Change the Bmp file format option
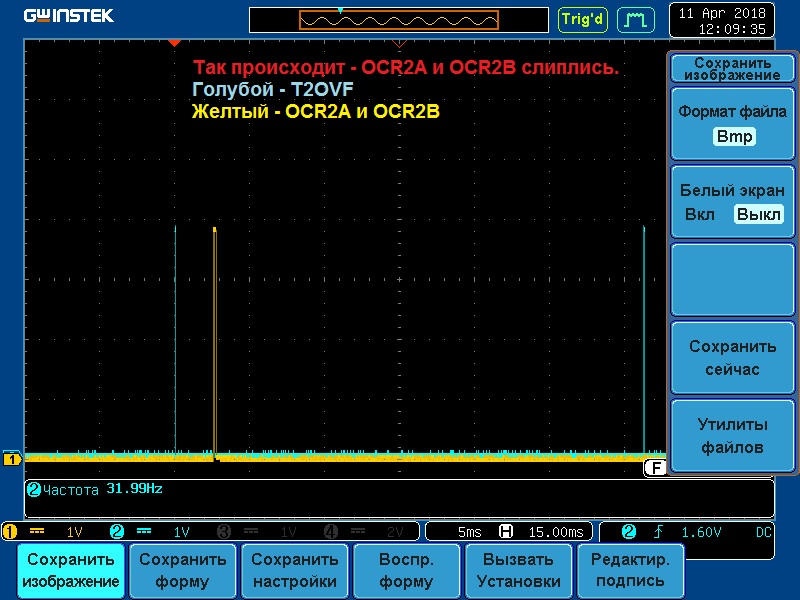The image size is (800, 600). click(x=735, y=137)
